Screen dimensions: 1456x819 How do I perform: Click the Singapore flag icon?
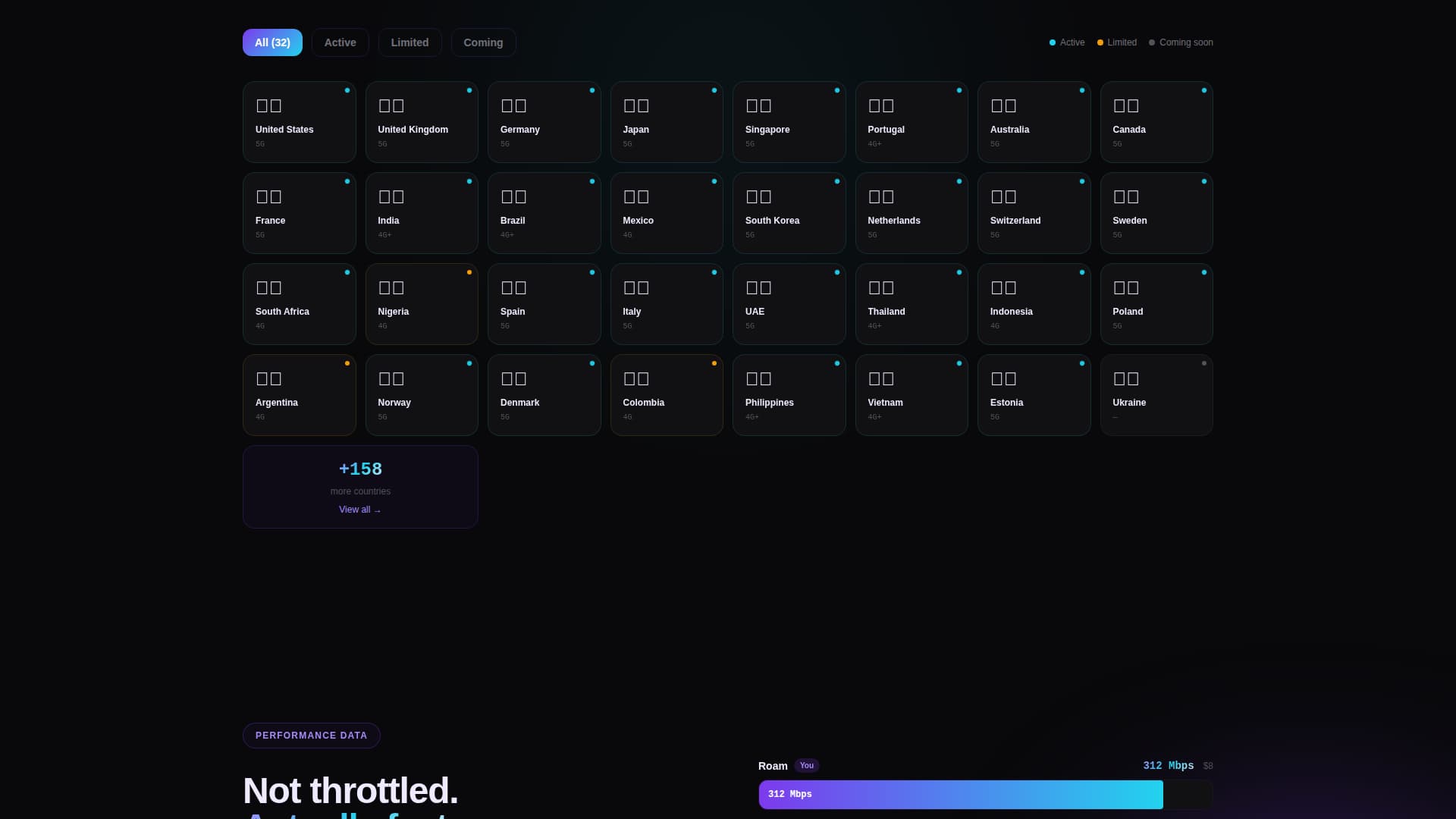758,105
